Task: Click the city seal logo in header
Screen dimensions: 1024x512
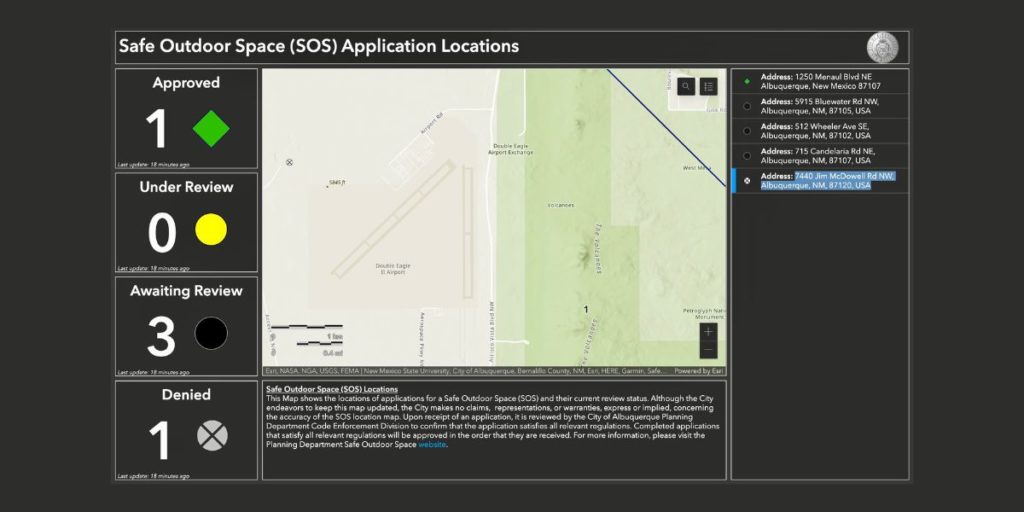Action: [x=881, y=47]
